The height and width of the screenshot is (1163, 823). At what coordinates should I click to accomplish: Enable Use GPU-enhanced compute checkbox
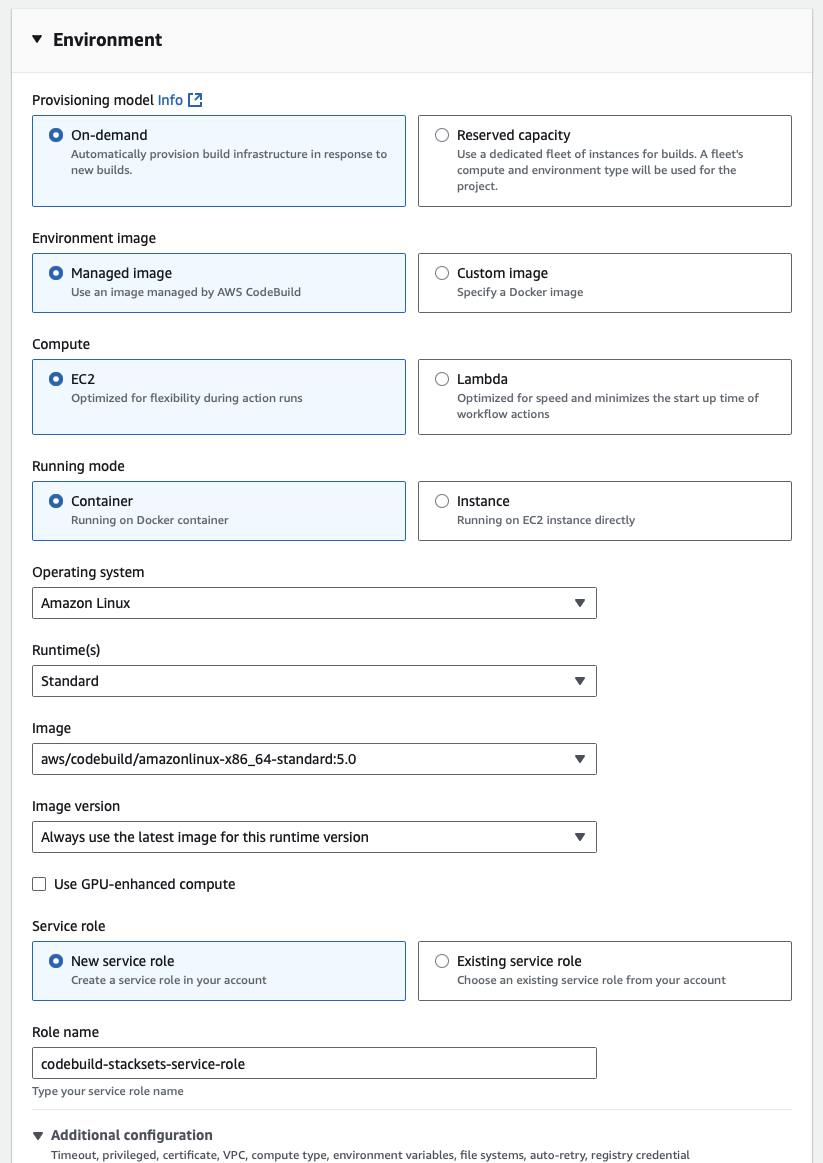40,884
